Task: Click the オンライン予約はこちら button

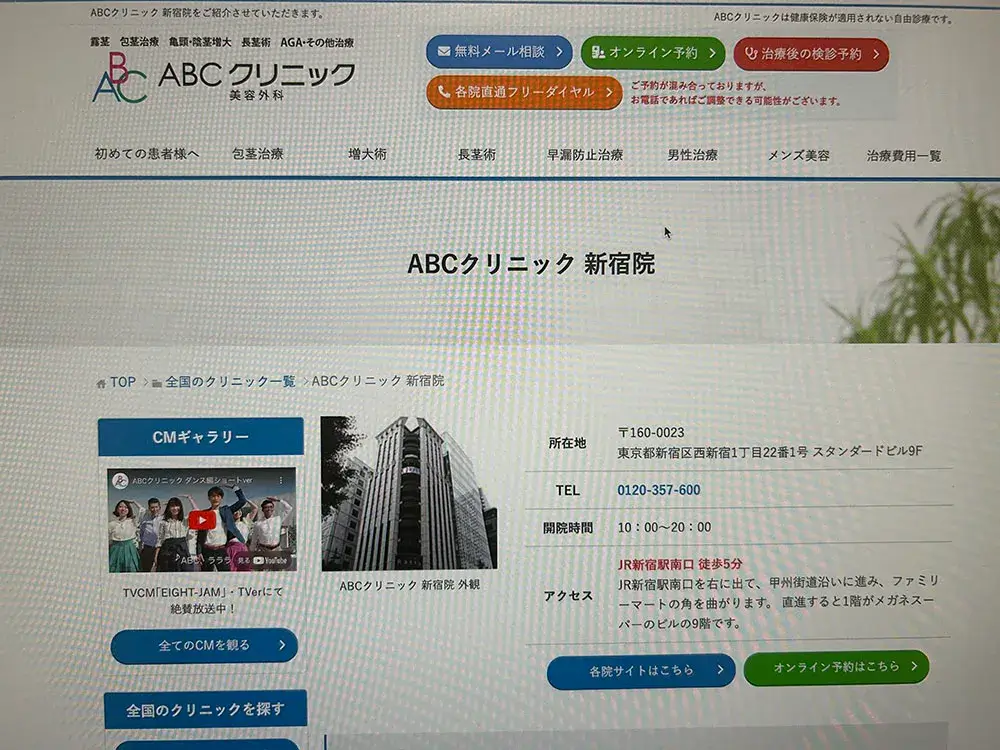Action: point(836,667)
